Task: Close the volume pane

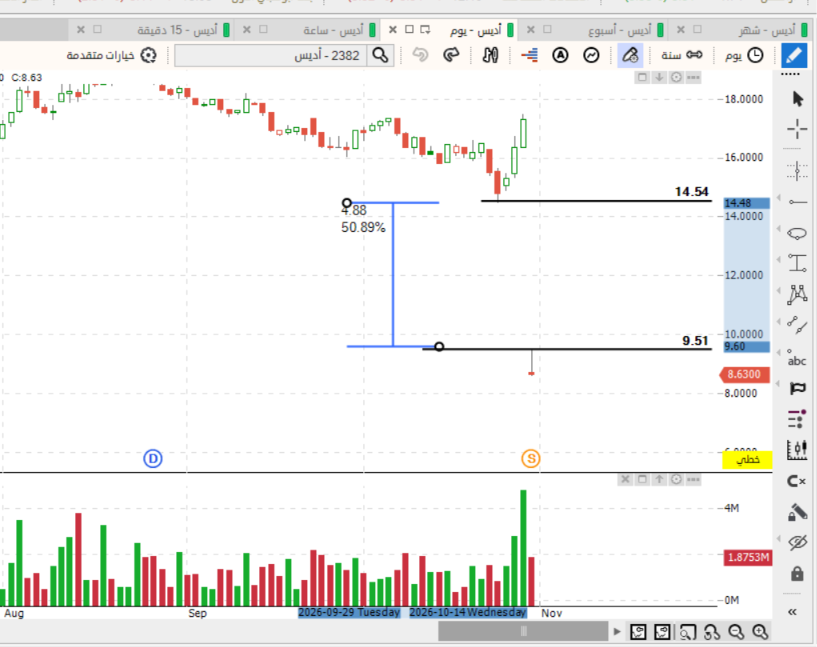Action: (x=625, y=479)
